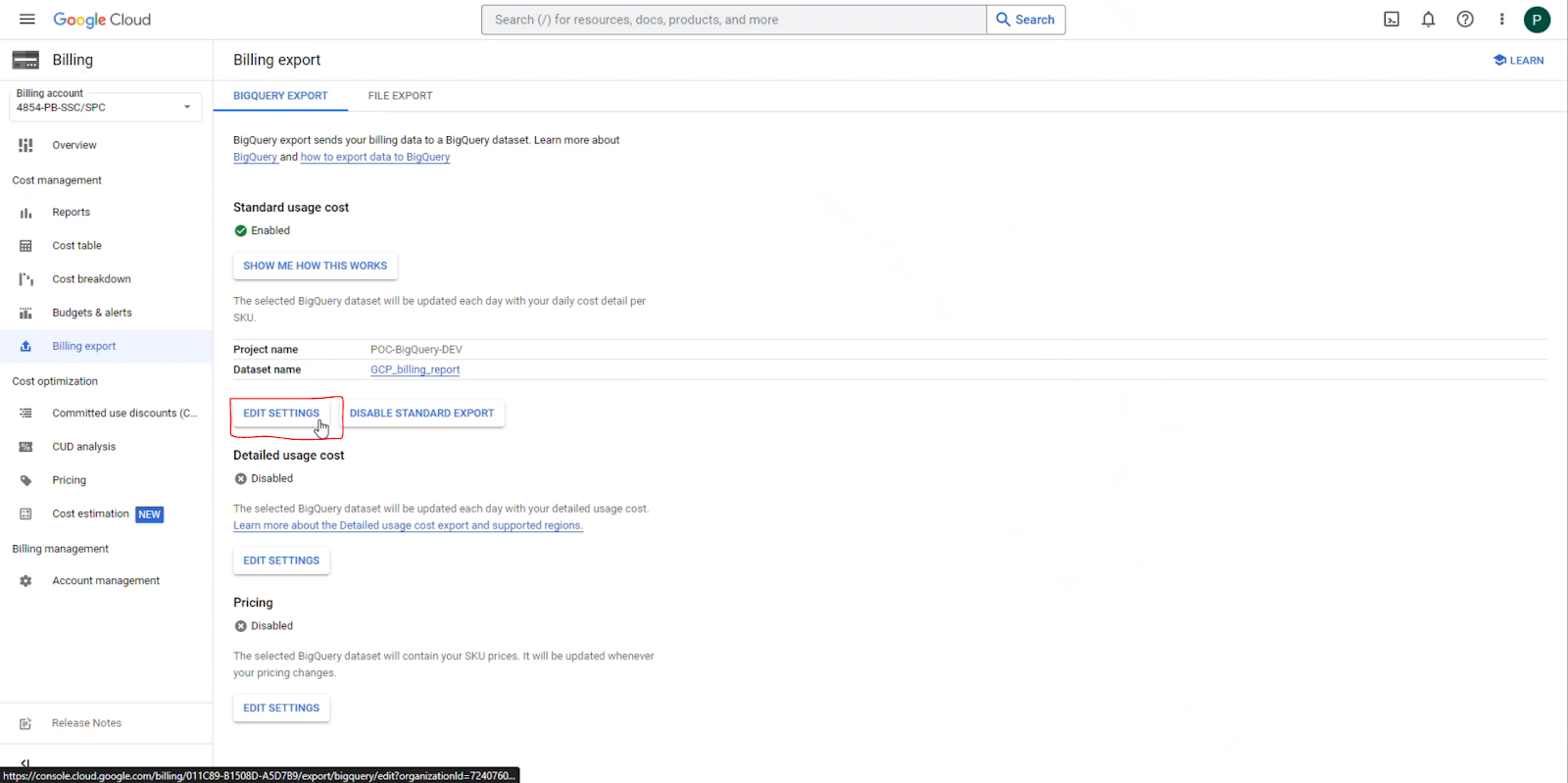Image resolution: width=1568 pixels, height=783 pixels.
Task: Click the Cost estimation calculator icon
Action: 25,514
